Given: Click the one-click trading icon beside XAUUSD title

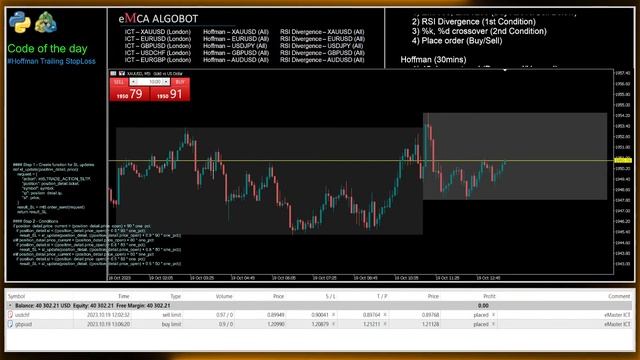Looking at the screenshot, I should click(122, 73).
